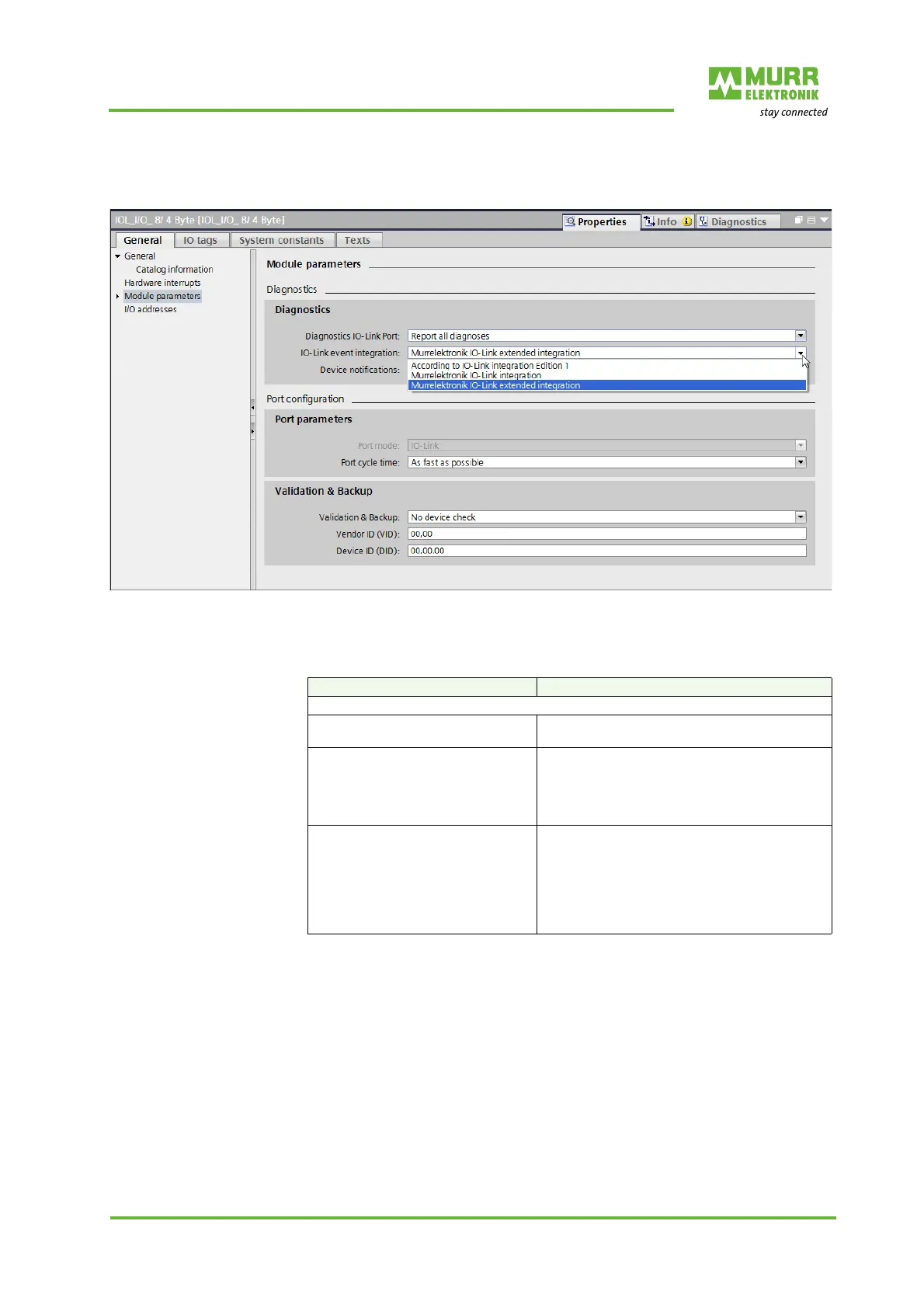
Task: Select Catalog information in navigation tree
Action: pyautogui.click(x=174, y=270)
